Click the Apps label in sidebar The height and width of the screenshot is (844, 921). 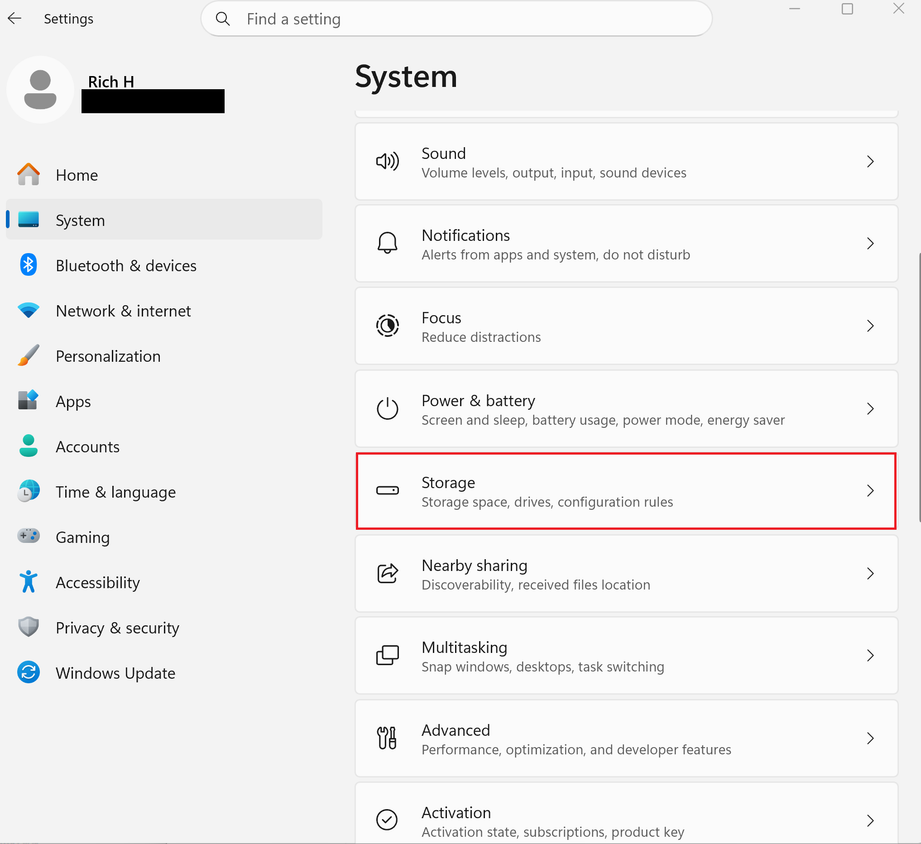73,402
